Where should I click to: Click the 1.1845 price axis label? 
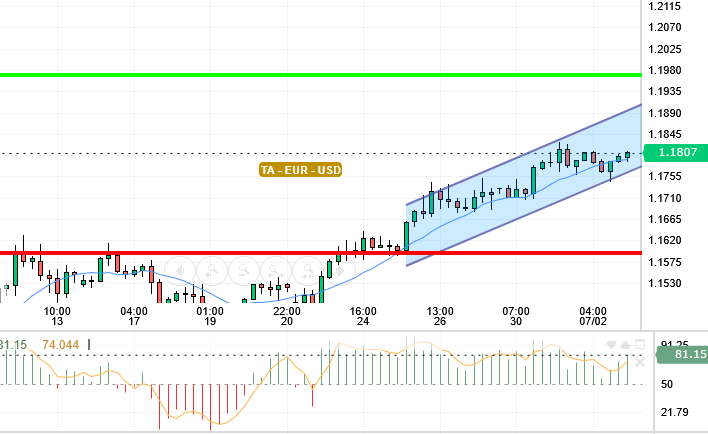[x=664, y=134]
